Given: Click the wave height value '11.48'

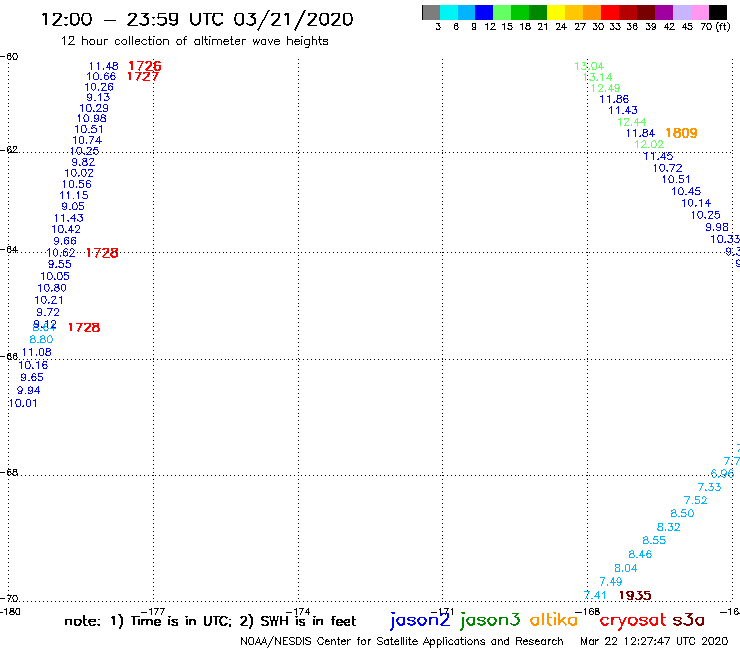Looking at the screenshot, I should [x=103, y=67].
